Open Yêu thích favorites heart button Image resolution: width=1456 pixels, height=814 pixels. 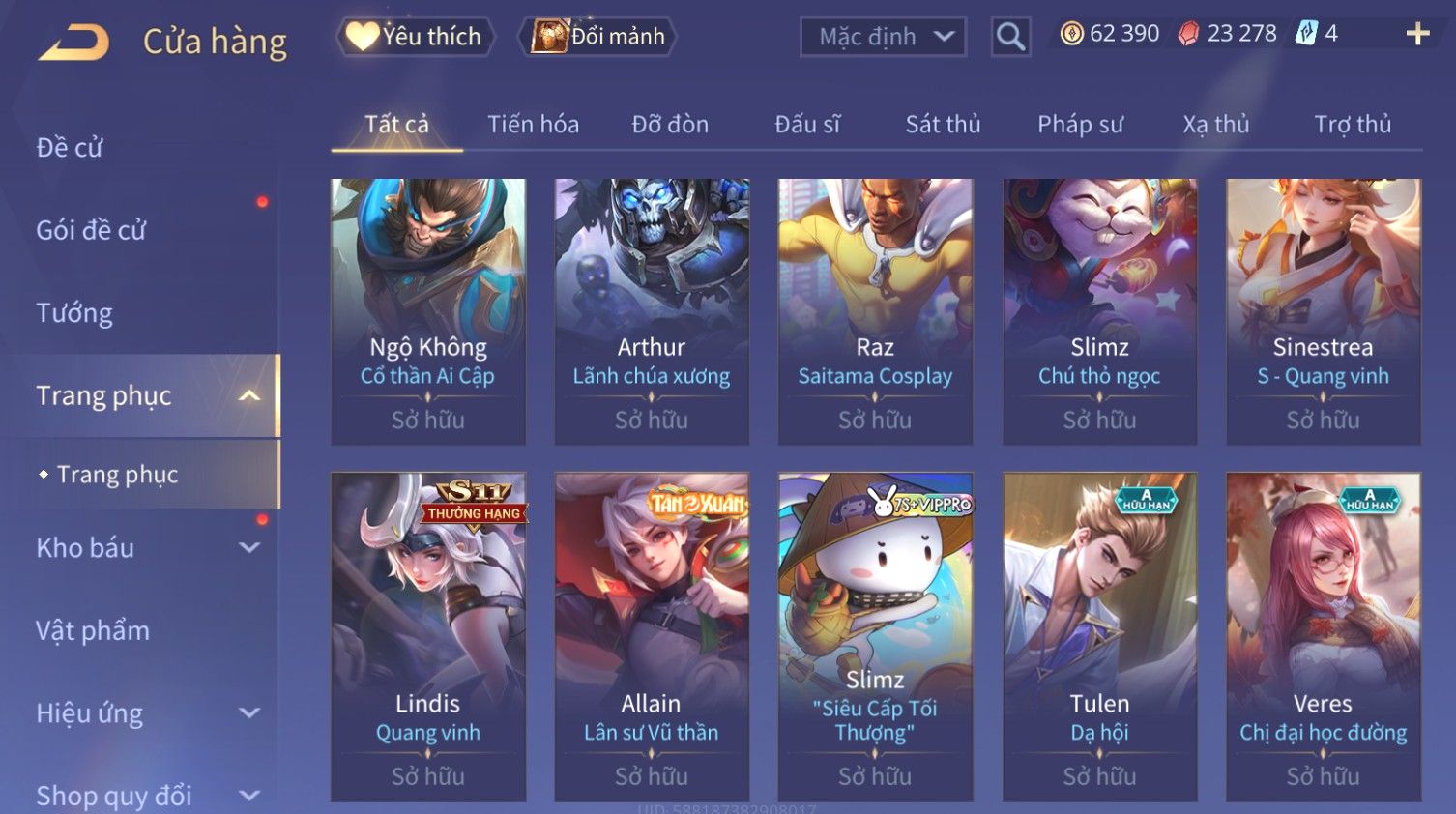pyautogui.click(x=415, y=37)
